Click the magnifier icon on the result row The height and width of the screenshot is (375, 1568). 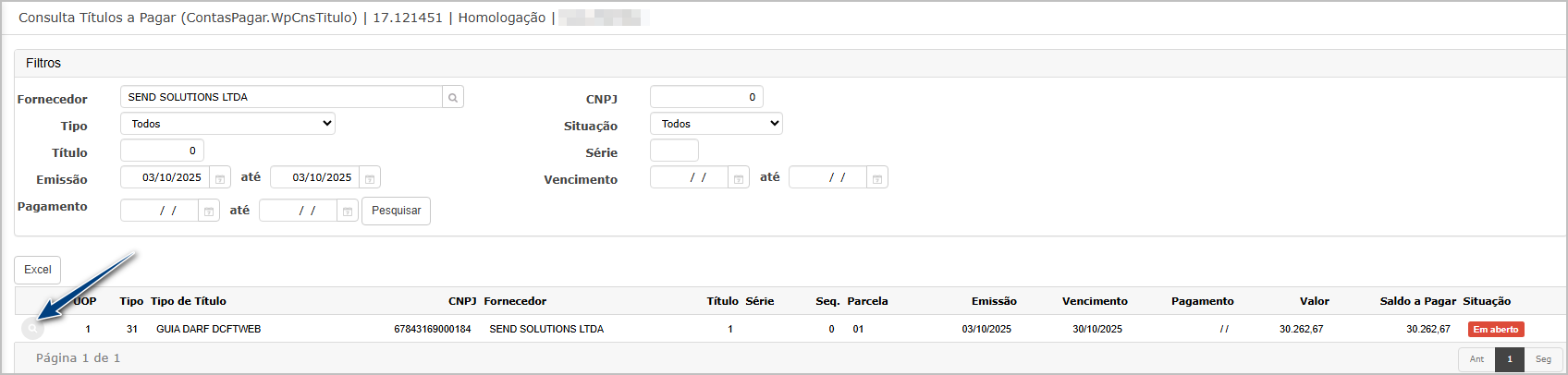tap(32, 329)
